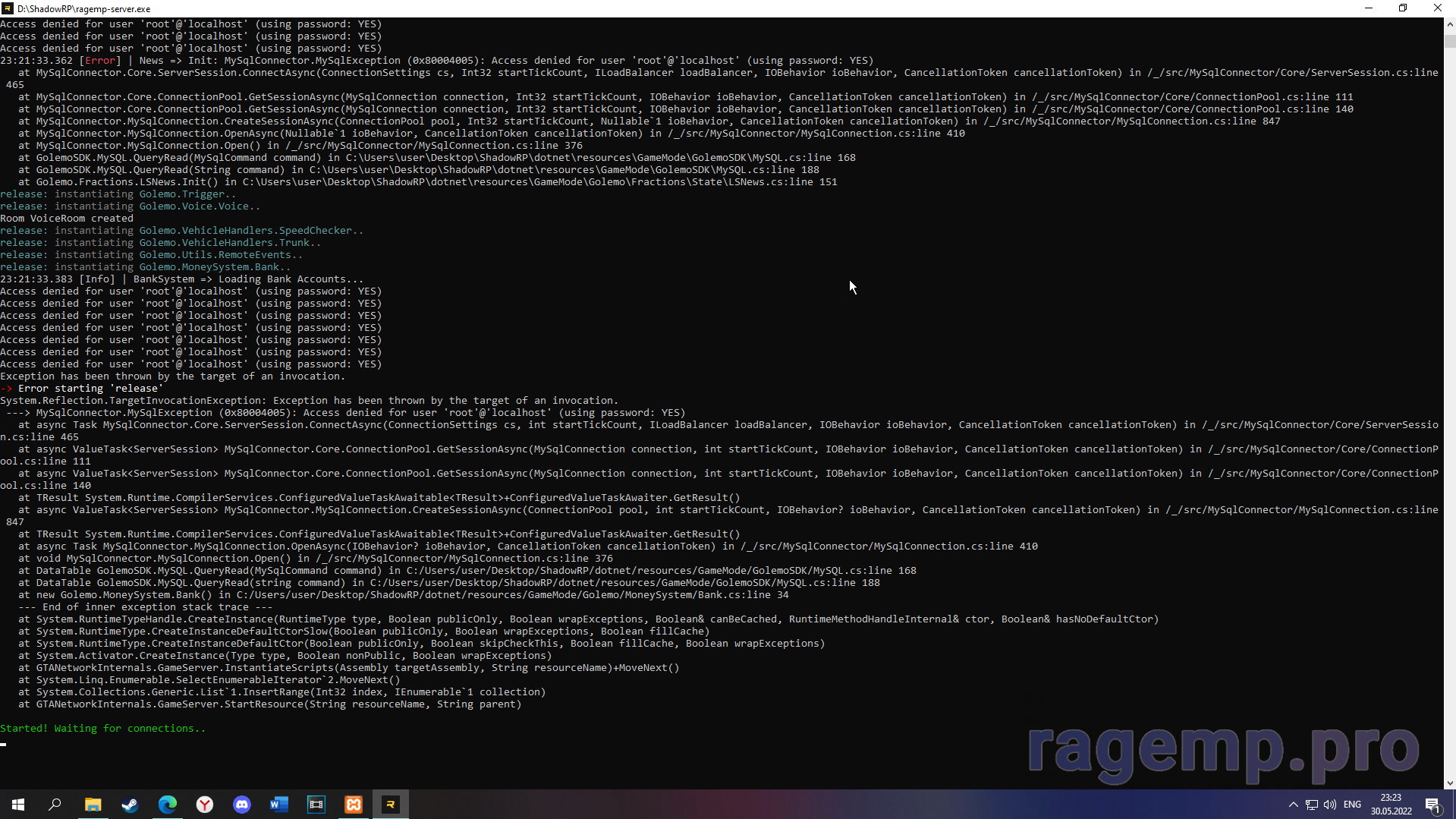Open the video editor taskbar icon
Viewport: 1456px width, 819px height.
click(316, 805)
